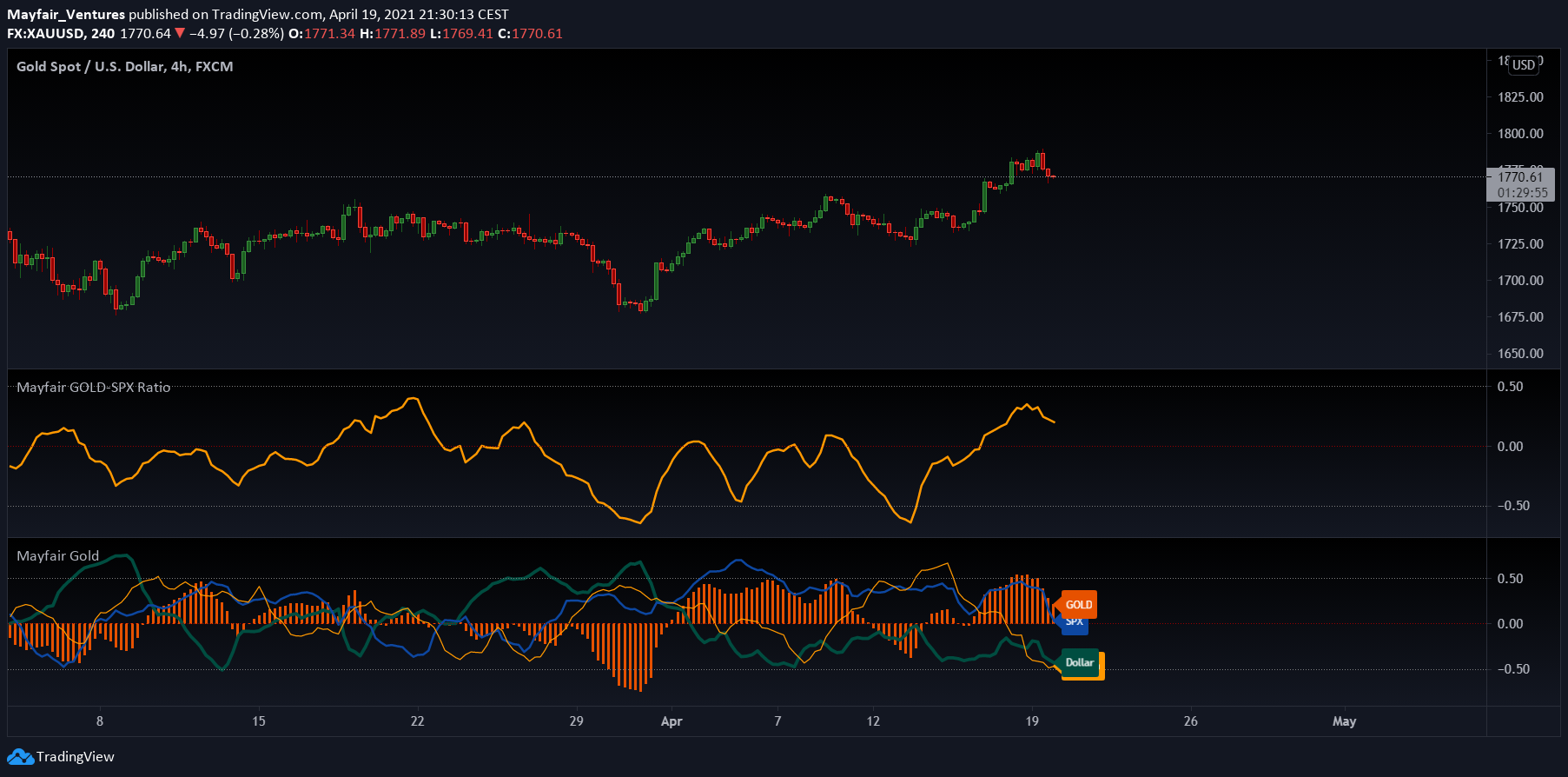The height and width of the screenshot is (777, 1568).
Task: Click the TradingView cloud logo icon
Action: click(x=20, y=757)
